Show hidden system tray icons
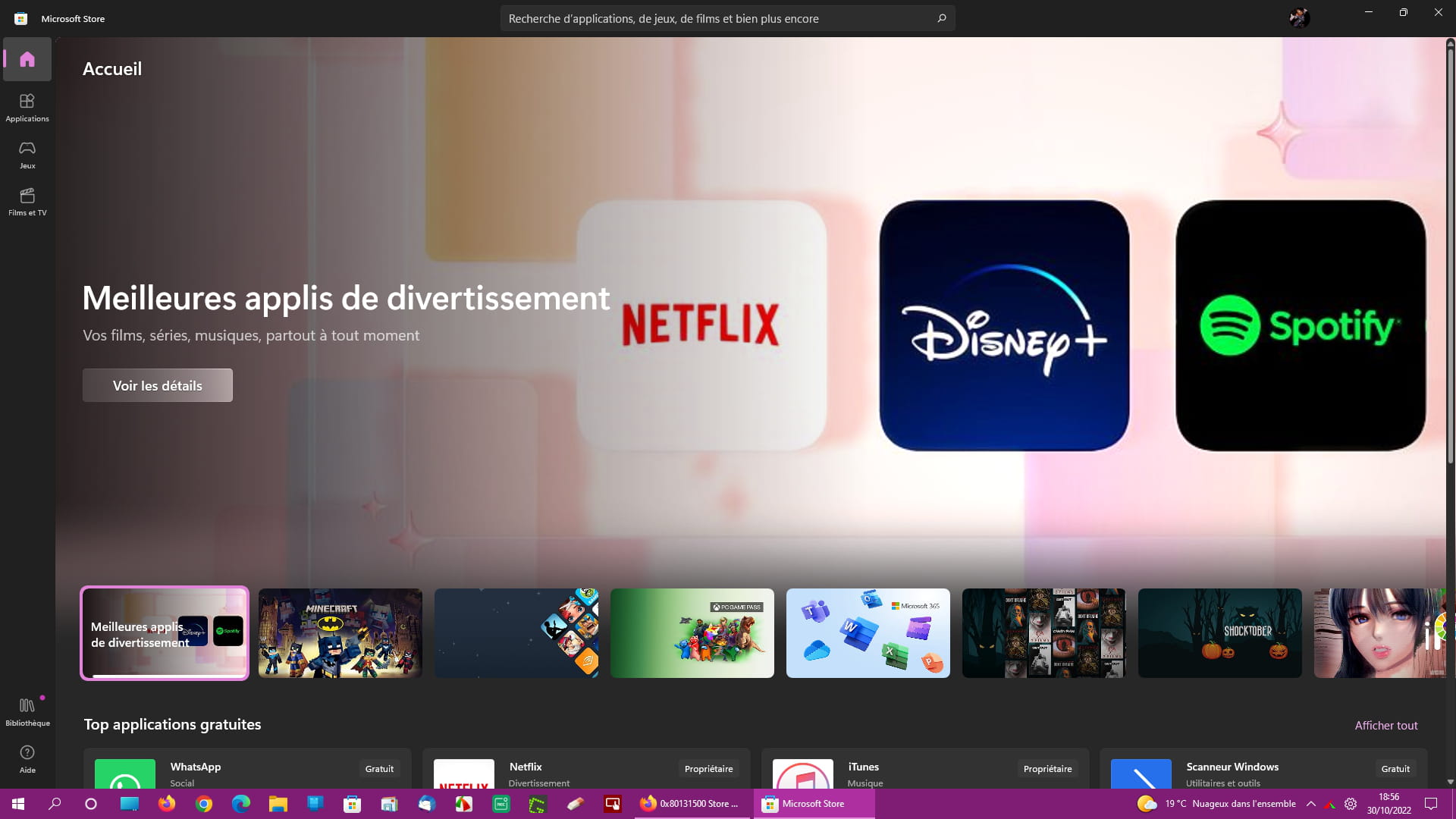 pyautogui.click(x=1310, y=804)
